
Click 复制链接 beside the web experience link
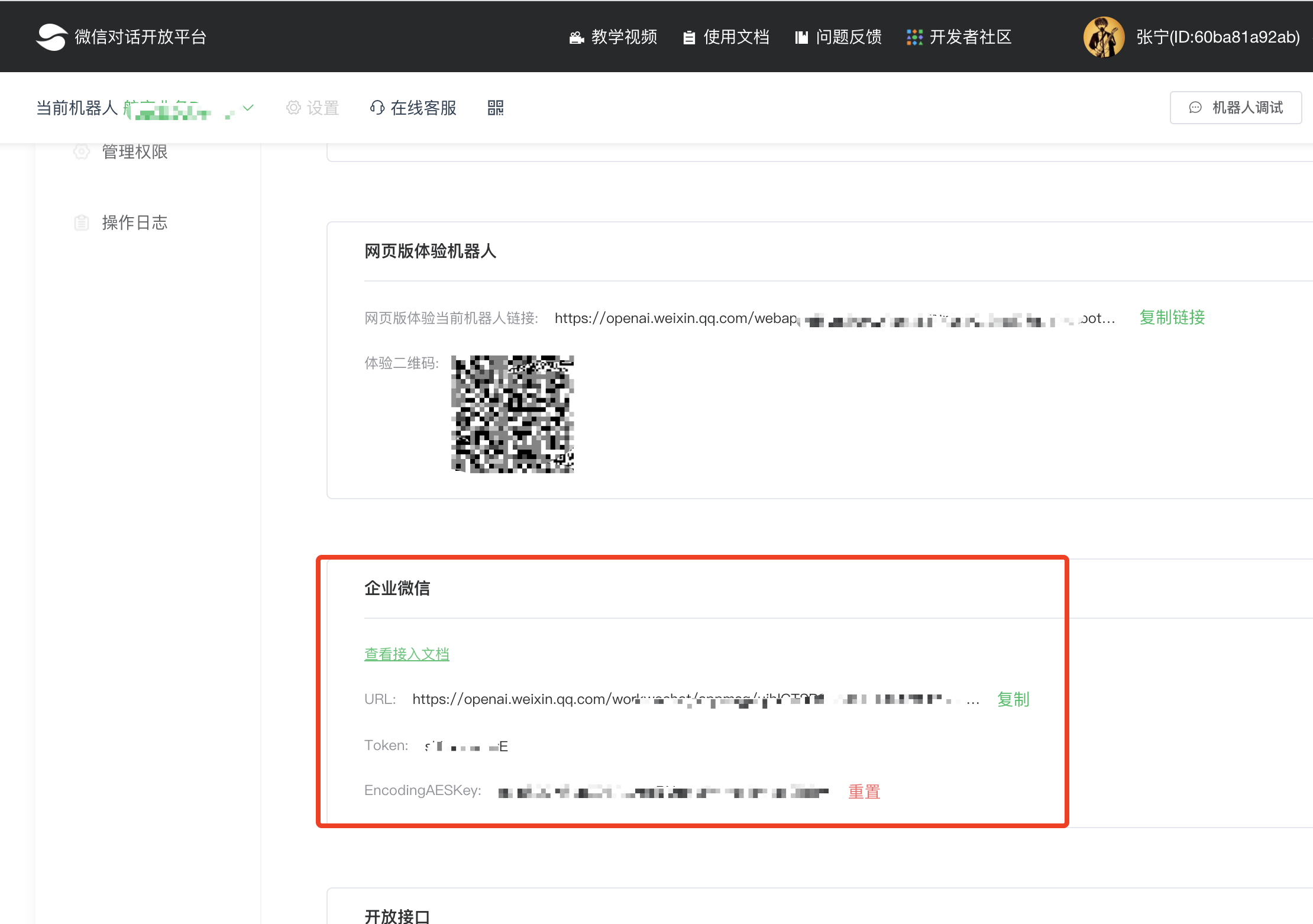point(1172,318)
